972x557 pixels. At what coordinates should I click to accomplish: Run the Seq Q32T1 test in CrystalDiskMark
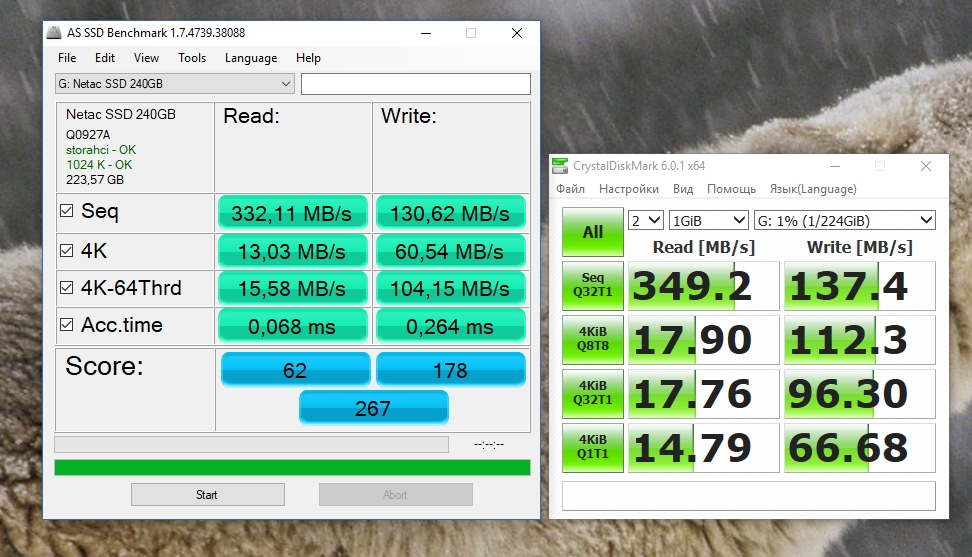pos(593,286)
